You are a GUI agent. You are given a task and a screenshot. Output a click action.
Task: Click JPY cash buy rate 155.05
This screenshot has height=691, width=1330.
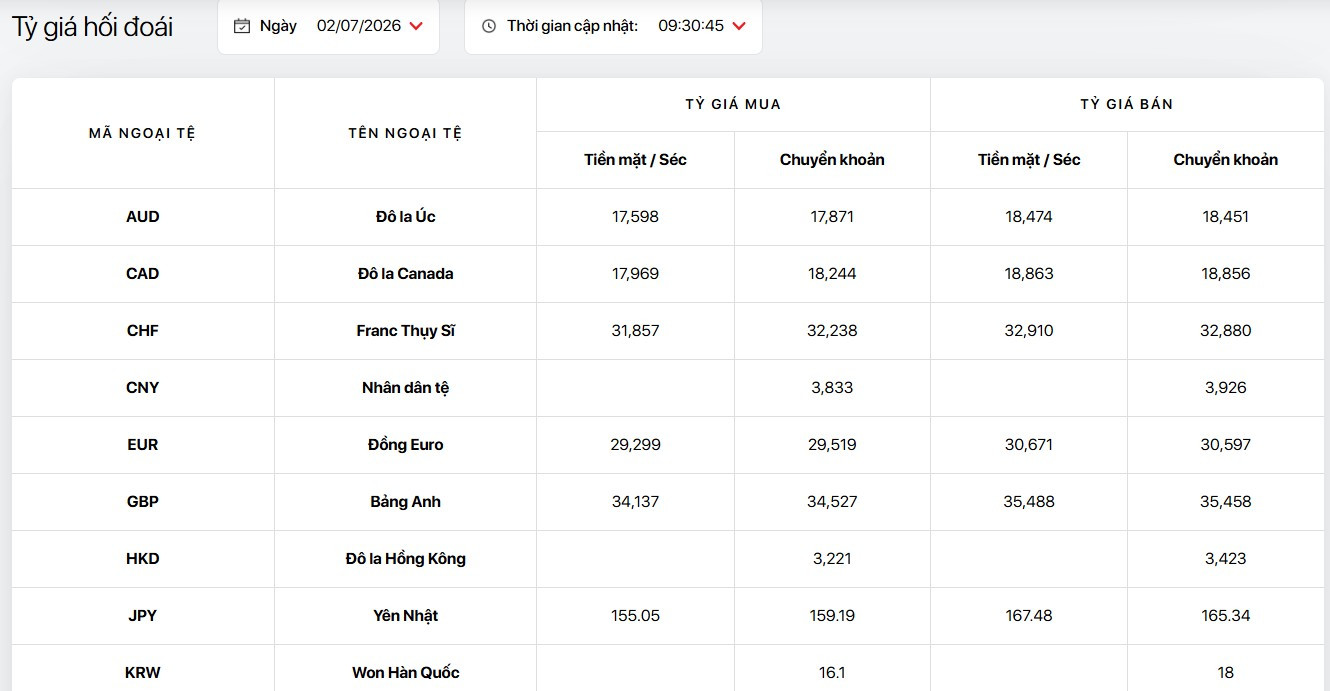[x=635, y=616]
